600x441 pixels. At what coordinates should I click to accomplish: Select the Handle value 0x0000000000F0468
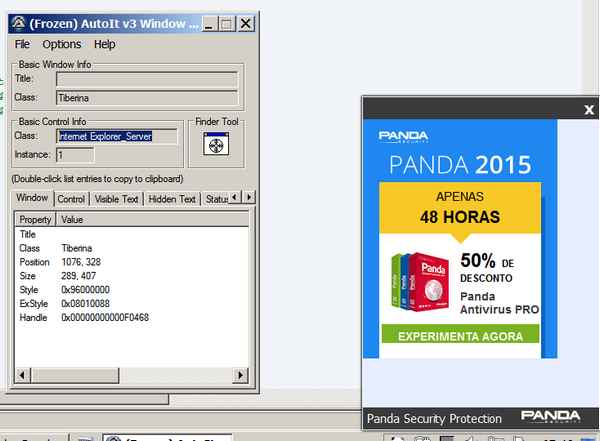click(x=105, y=317)
